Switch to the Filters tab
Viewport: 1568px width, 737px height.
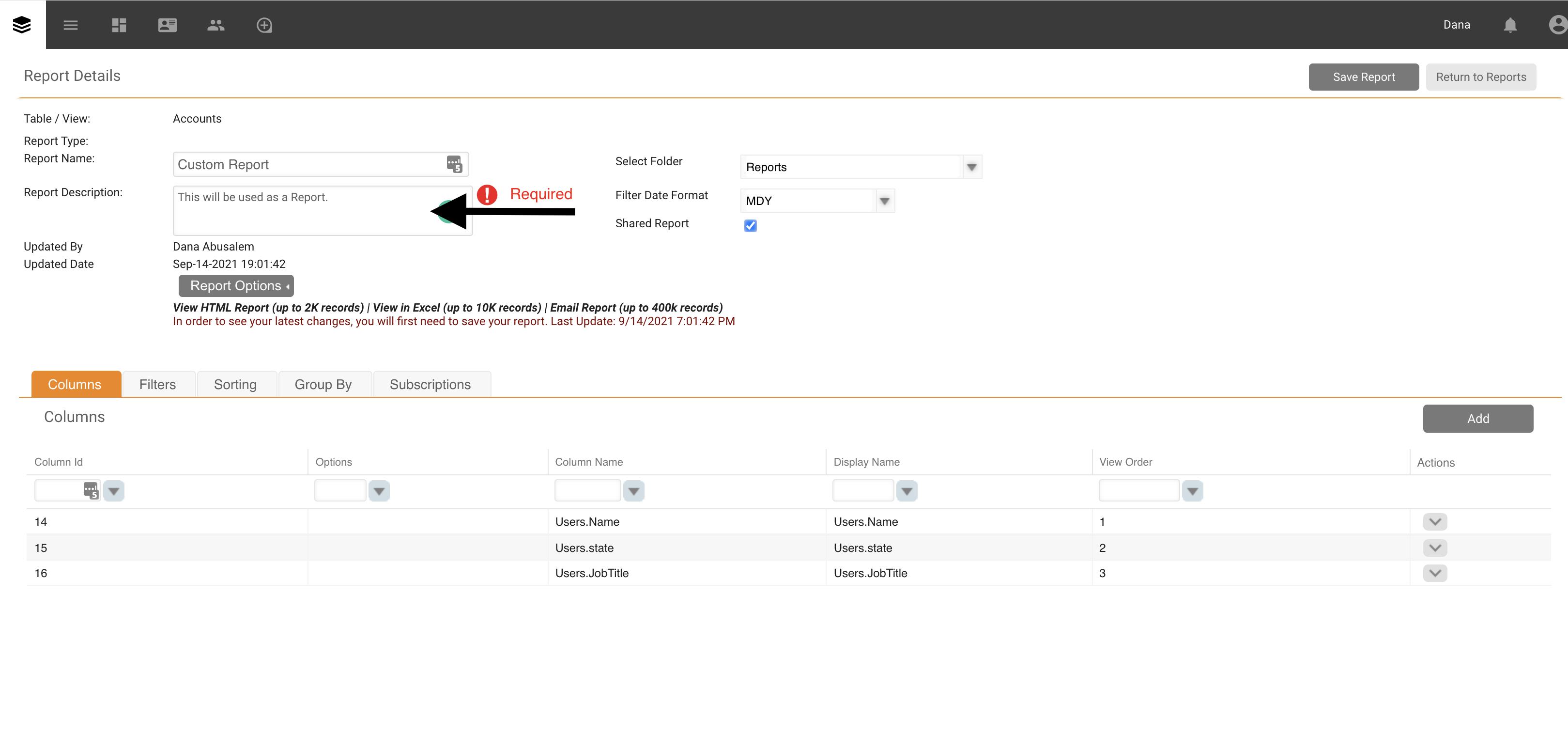158,384
